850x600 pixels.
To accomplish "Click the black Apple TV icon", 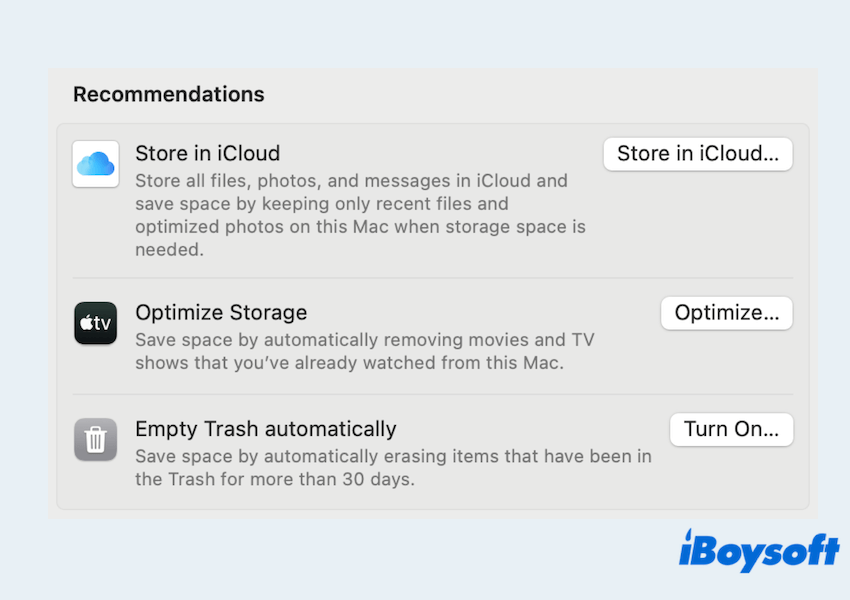I will click(96, 323).
